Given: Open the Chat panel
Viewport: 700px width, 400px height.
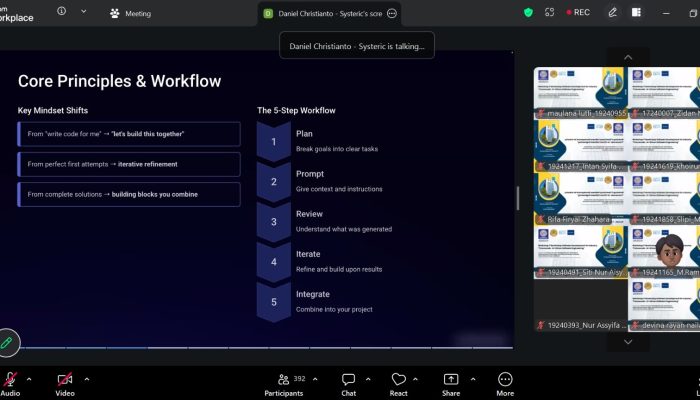Looking at the screenshot, I should tap(349, 384).
